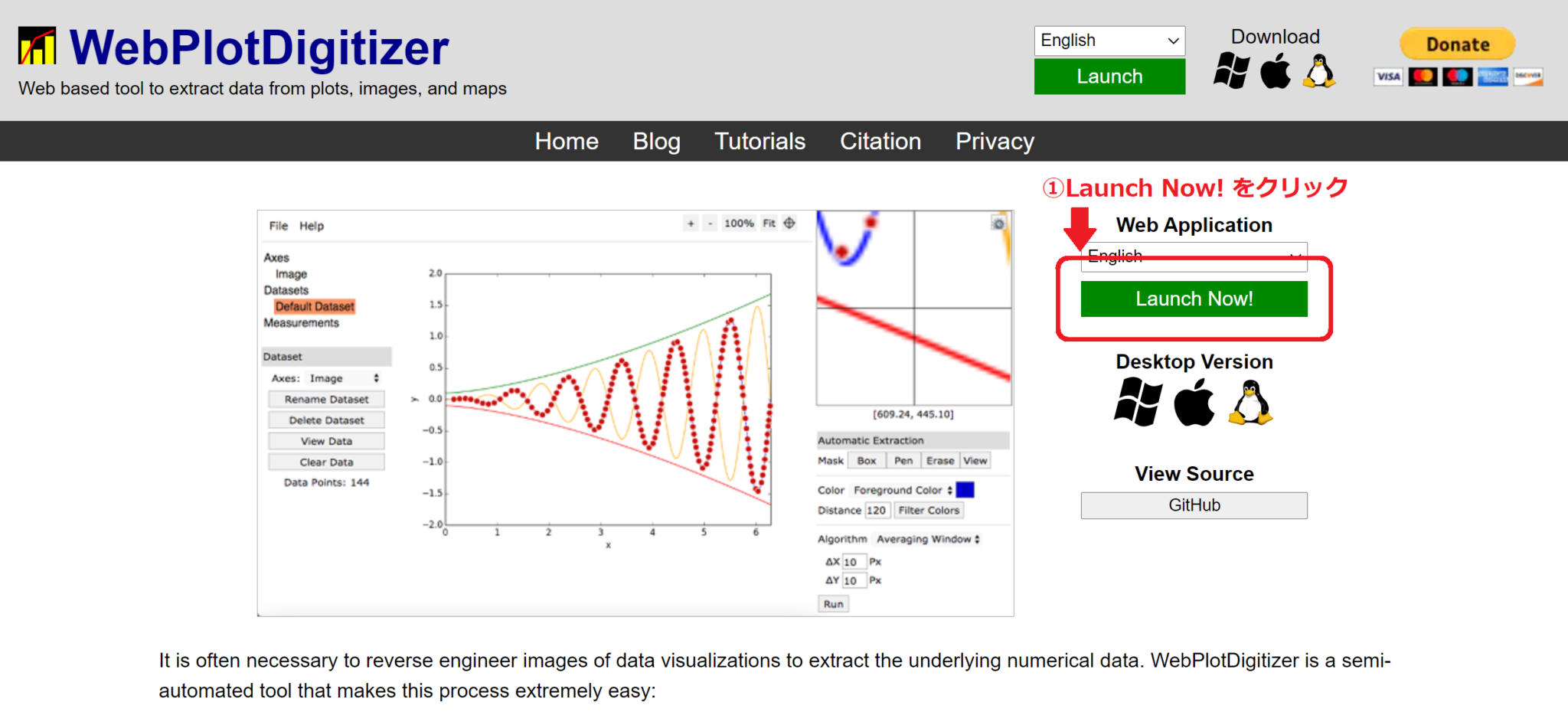
Task: Expand the Web Application language selector
Action: pos(1194,256)
